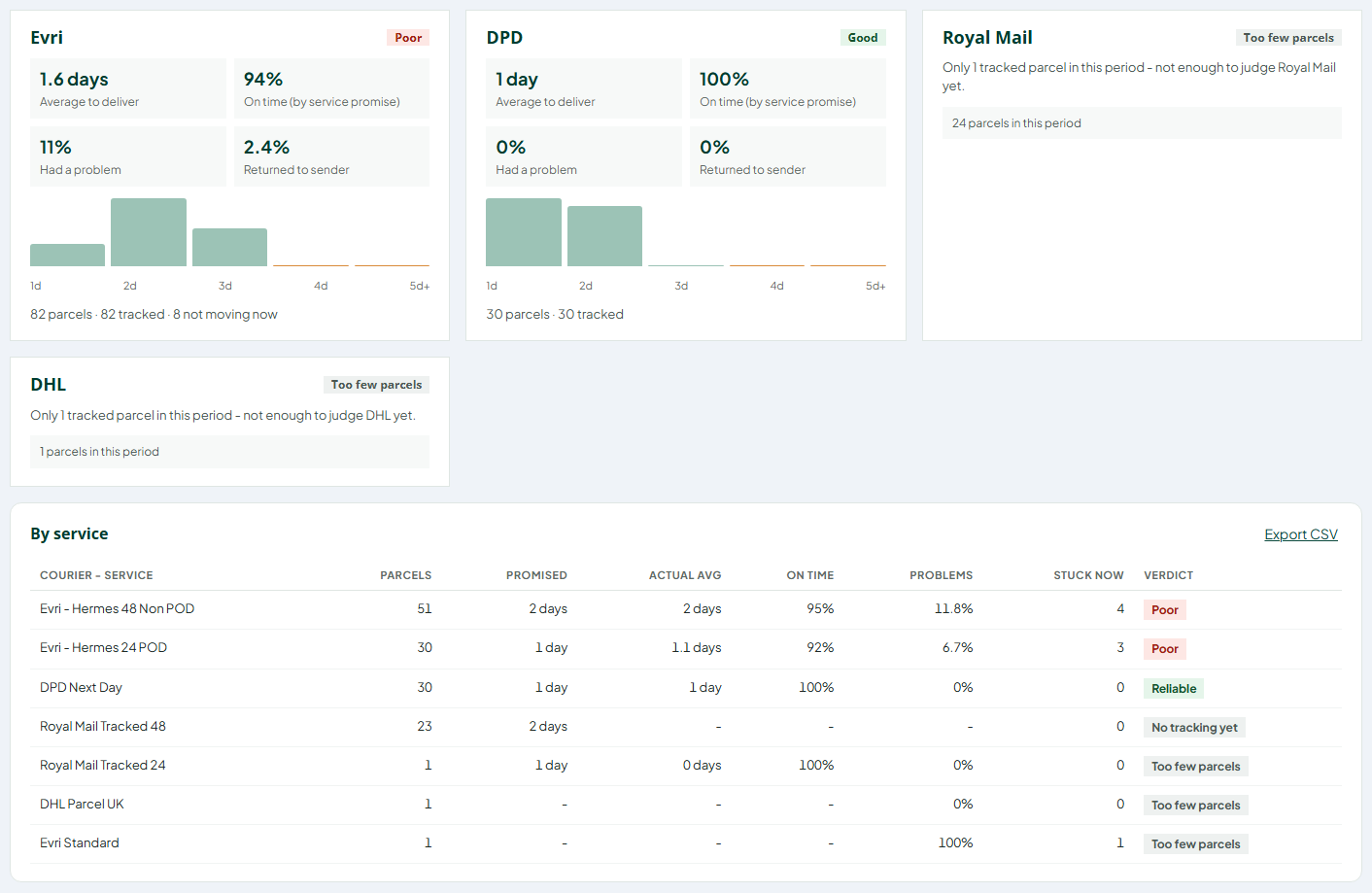Click the 'No tracking yet' verdict badge
Screen dimensions: 1372x893
[x=1194, y=728]
